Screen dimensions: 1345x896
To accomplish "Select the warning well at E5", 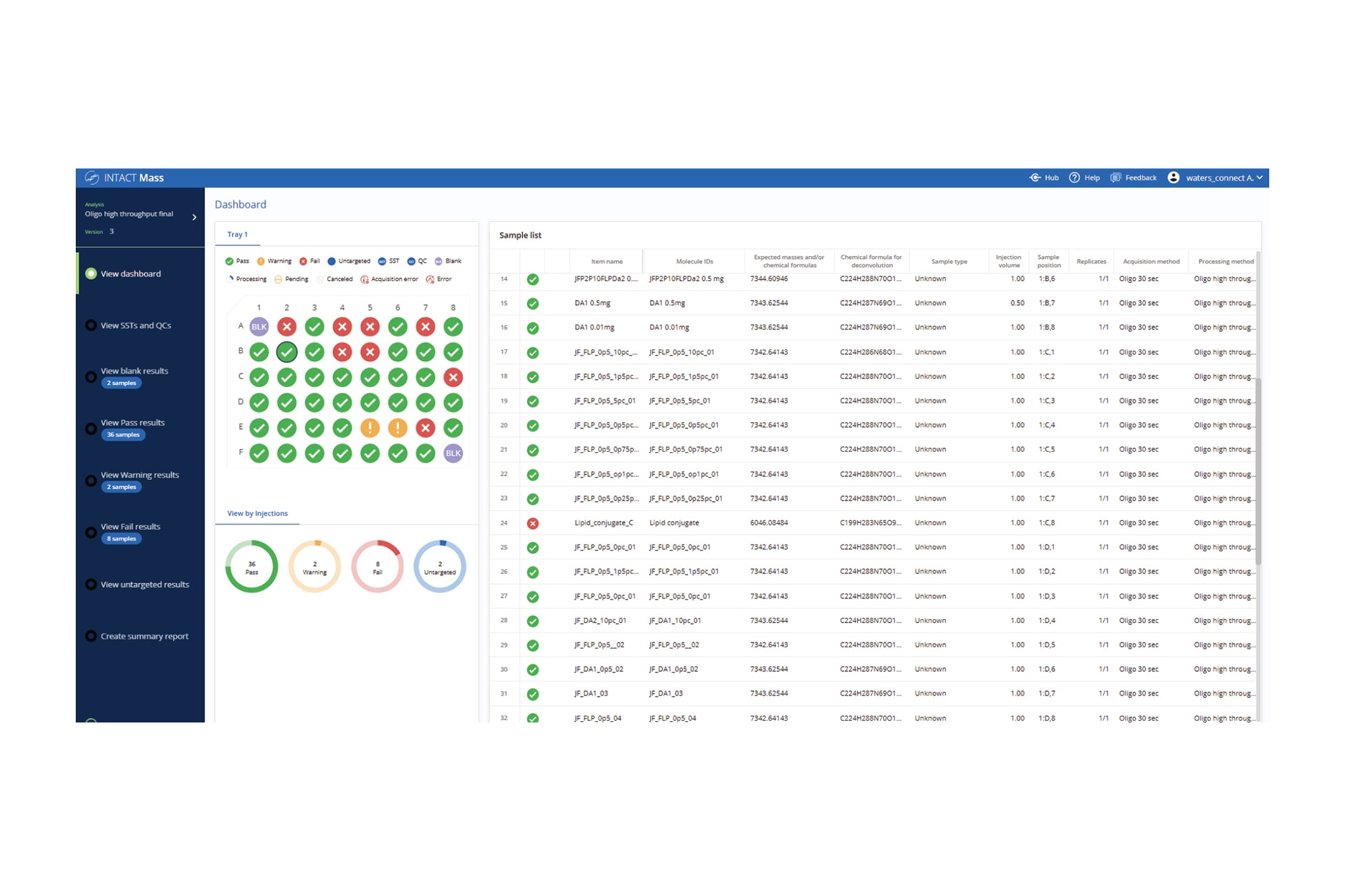I will (x=370, y=427).
